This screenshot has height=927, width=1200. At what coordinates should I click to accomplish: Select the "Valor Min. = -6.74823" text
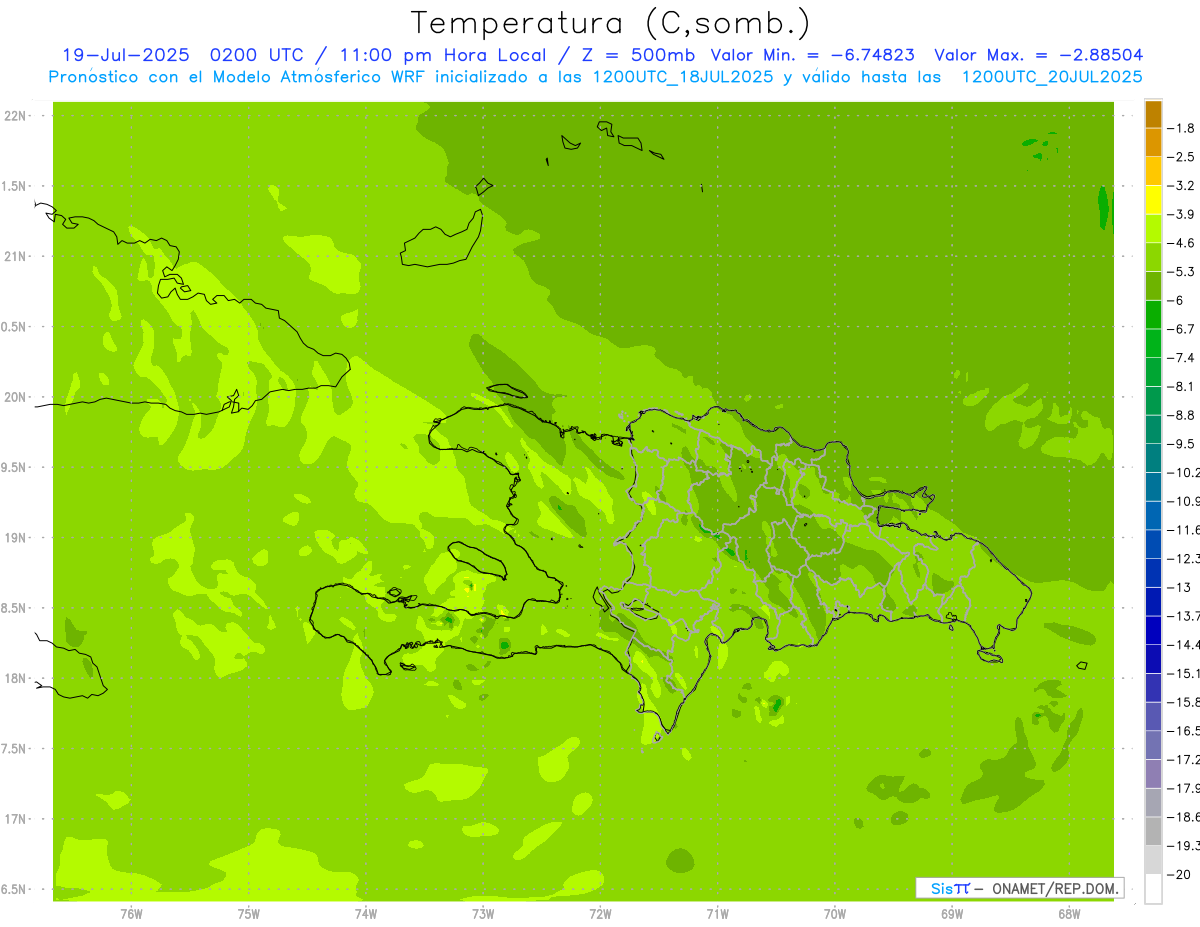[814, 55]
